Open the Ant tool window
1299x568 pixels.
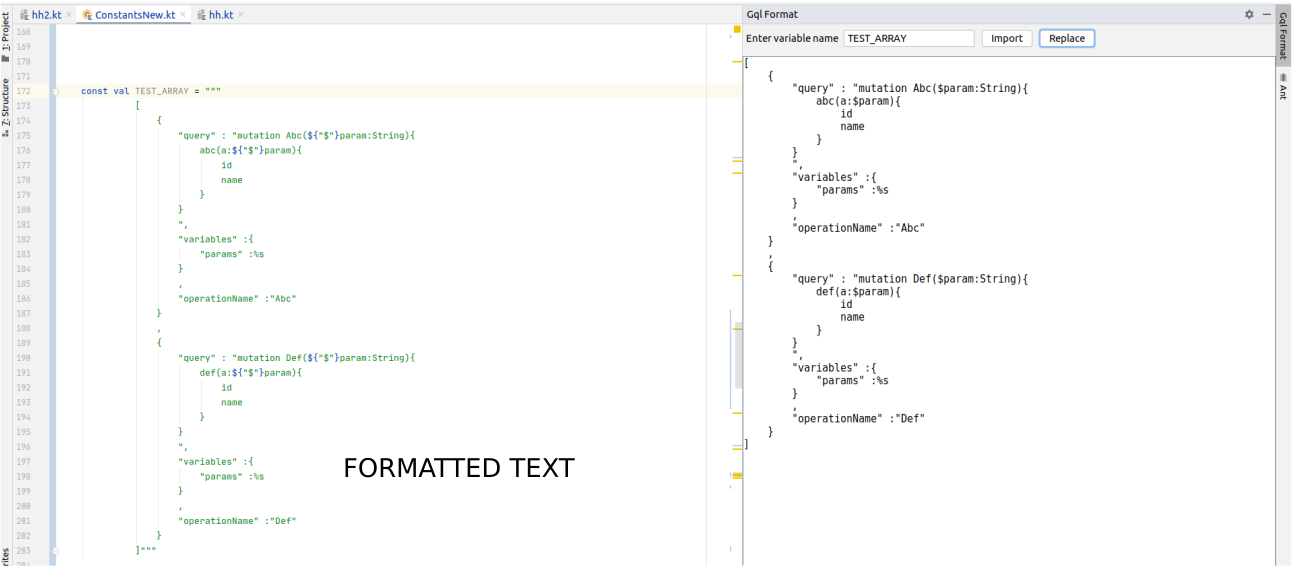tap(1283, 86)
